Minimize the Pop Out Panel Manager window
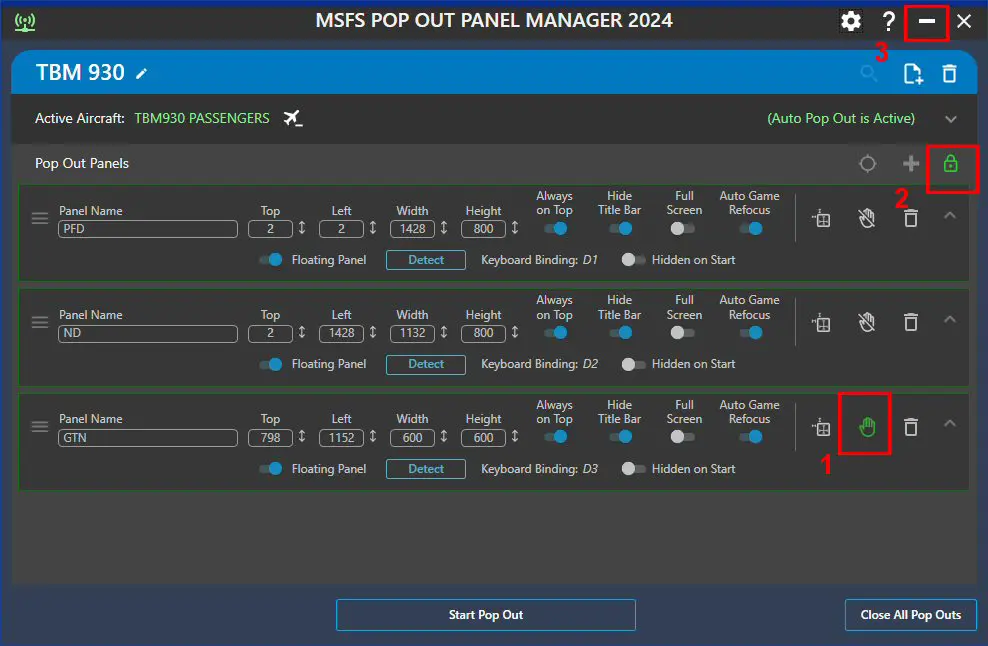The image size is (988, 646). [926, 21]
